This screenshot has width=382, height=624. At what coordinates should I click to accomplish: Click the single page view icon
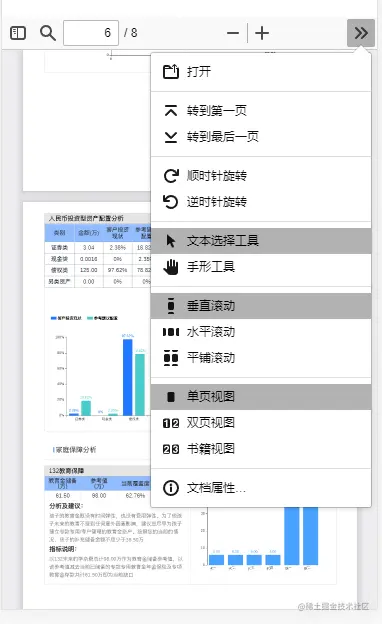[x=171, y=397]
